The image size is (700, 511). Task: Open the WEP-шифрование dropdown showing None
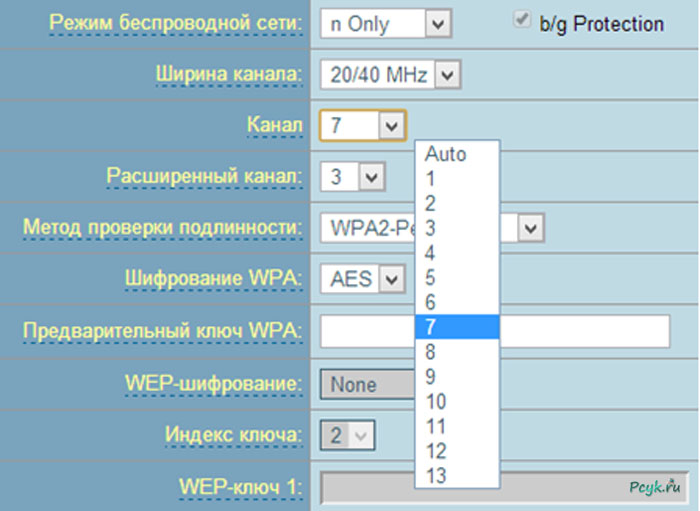pos(368,384)
